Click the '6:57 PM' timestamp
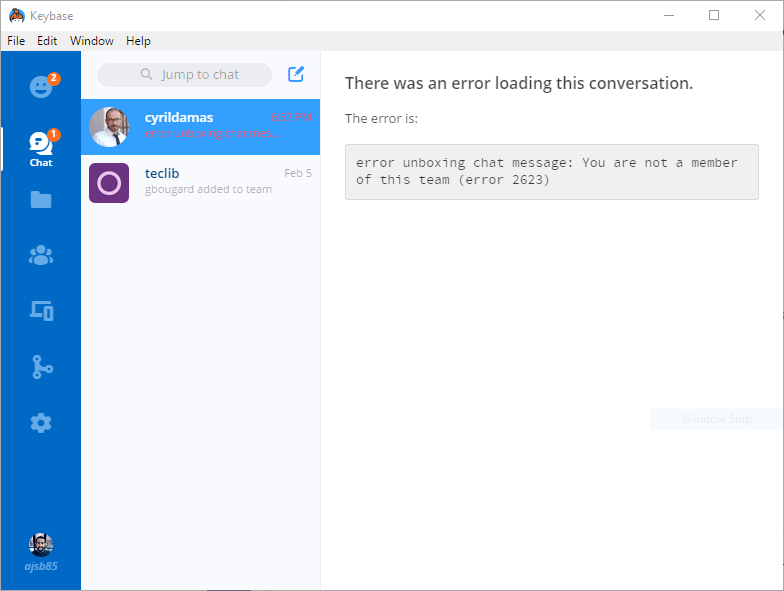 coord(292,117)
